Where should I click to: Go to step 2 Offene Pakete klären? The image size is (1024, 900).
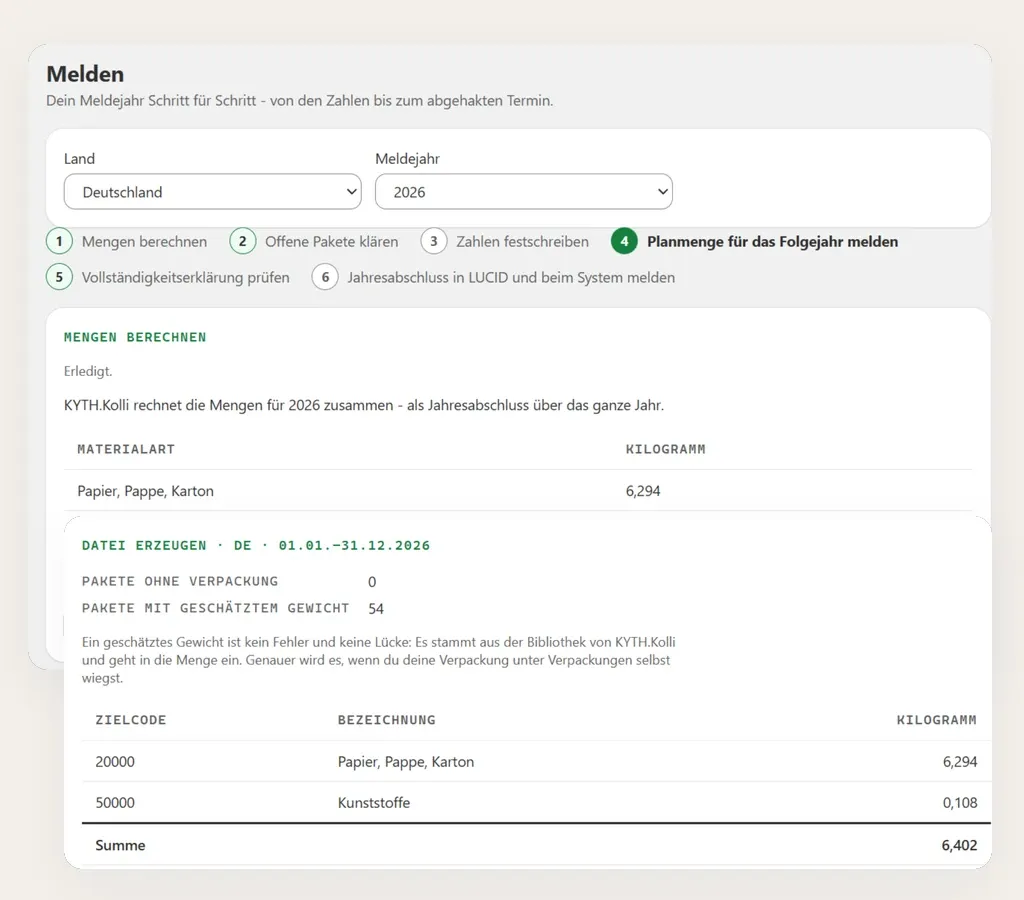coord(314,242)
